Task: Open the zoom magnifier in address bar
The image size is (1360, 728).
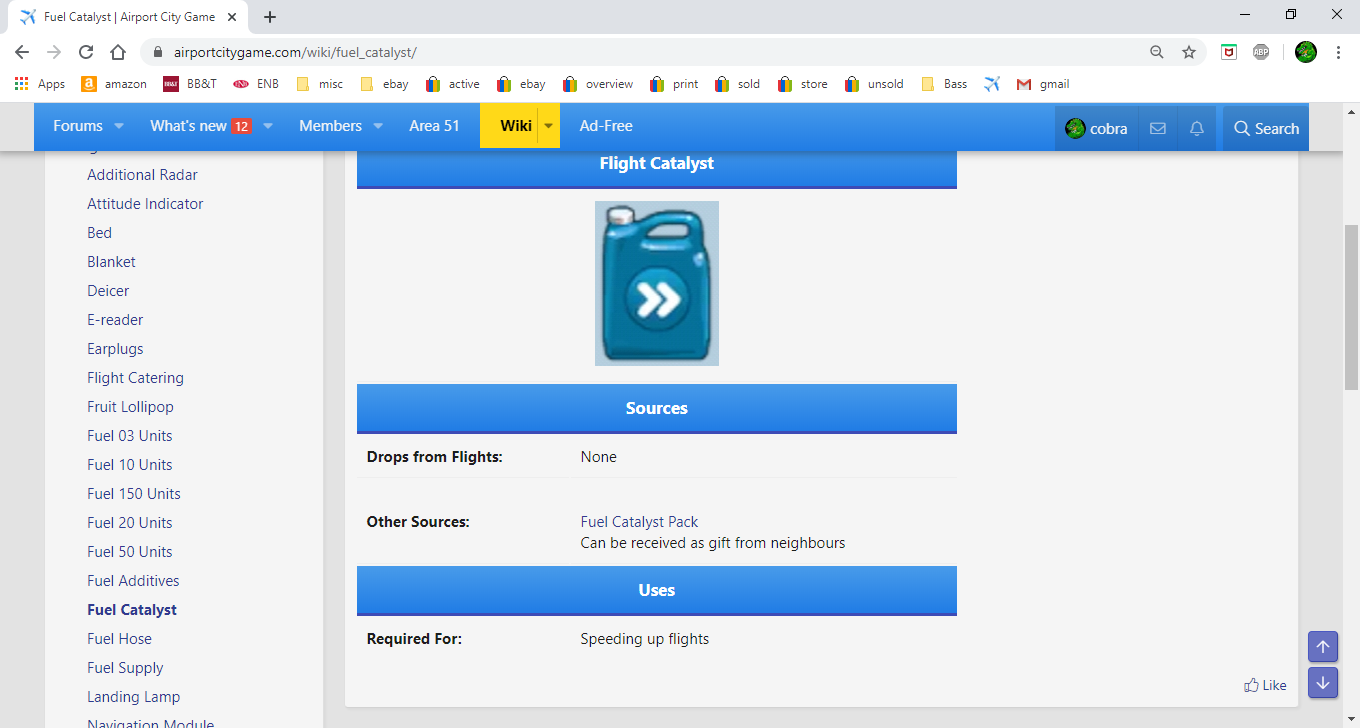Action: 1157,52
